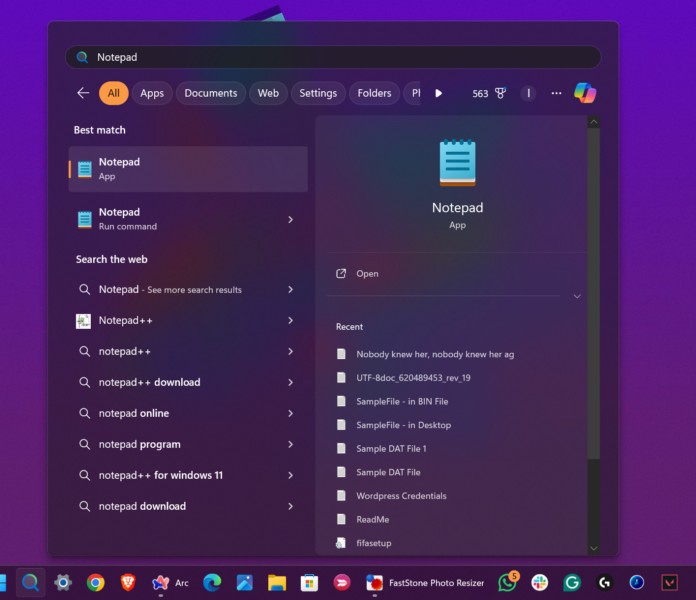This screenshot has height=600, width=696.
Task: Open recent file "UTF-8doc_620489453_rev_19"
Action: (x=413, y=378)
